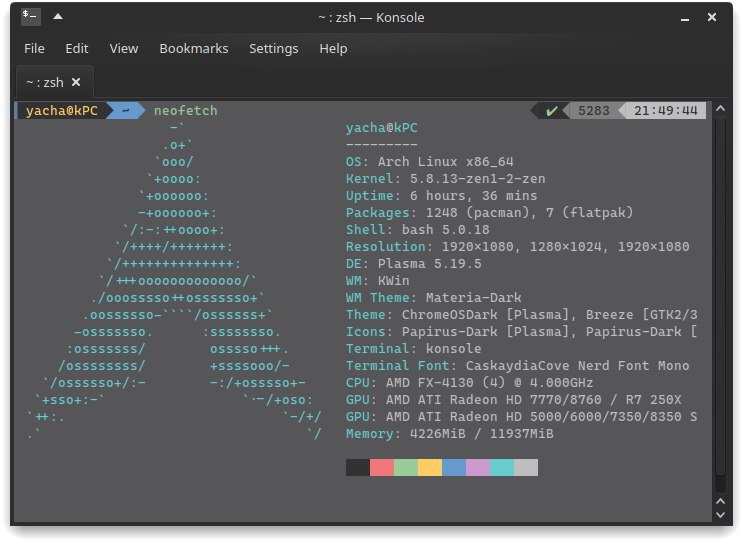This screenshot has width=743, height=540.
Task: Click the scrollbar down arrow at bottom
Action: (x=720, y=514)
